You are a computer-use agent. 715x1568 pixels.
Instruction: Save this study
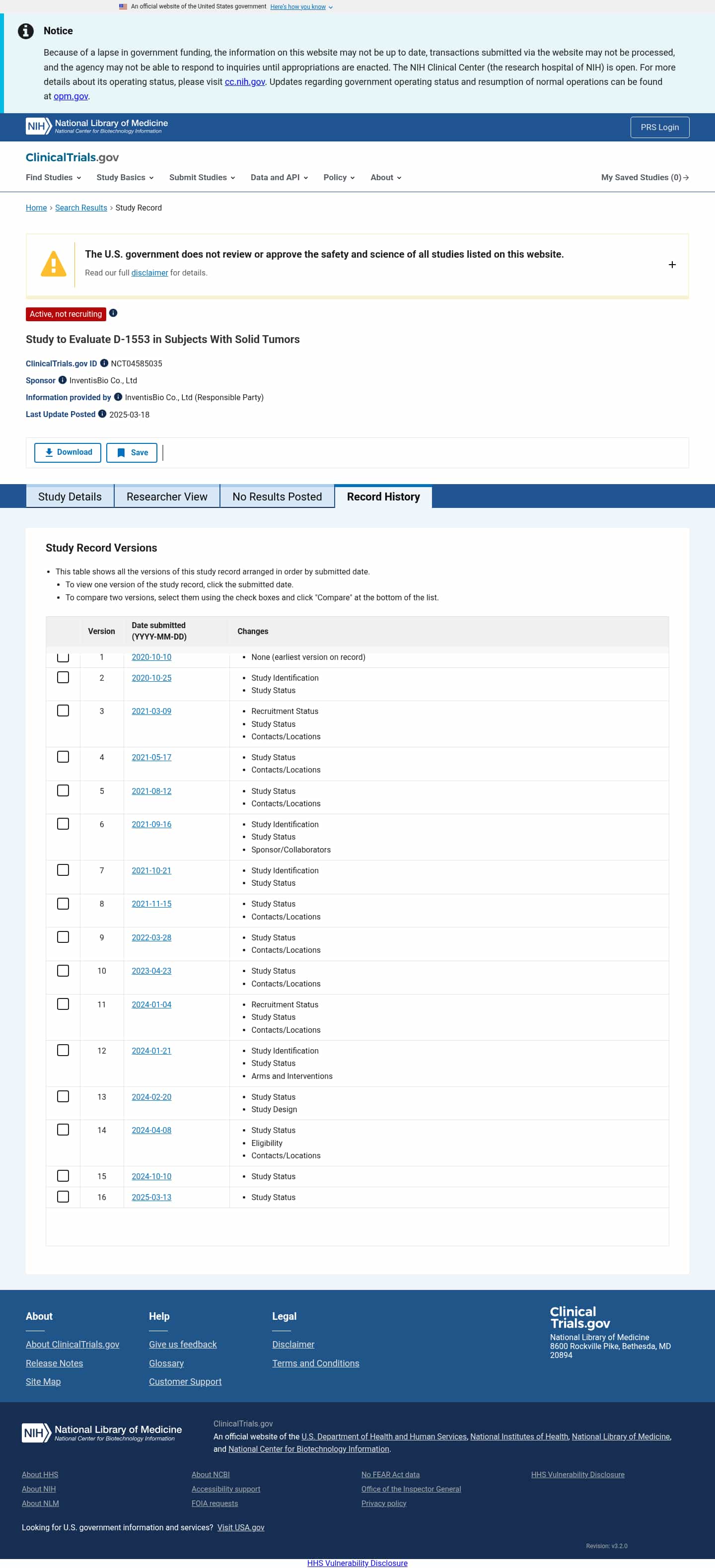click(x=132, y=453)
